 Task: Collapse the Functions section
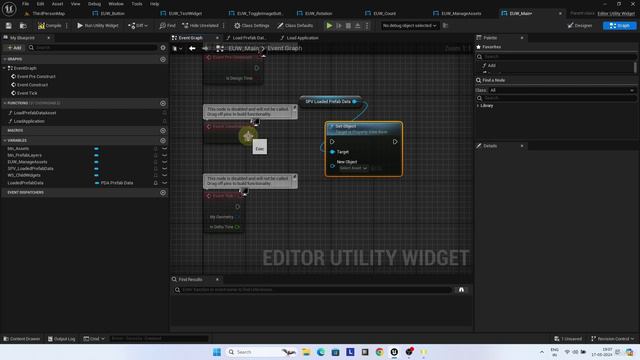coord(5,103)
